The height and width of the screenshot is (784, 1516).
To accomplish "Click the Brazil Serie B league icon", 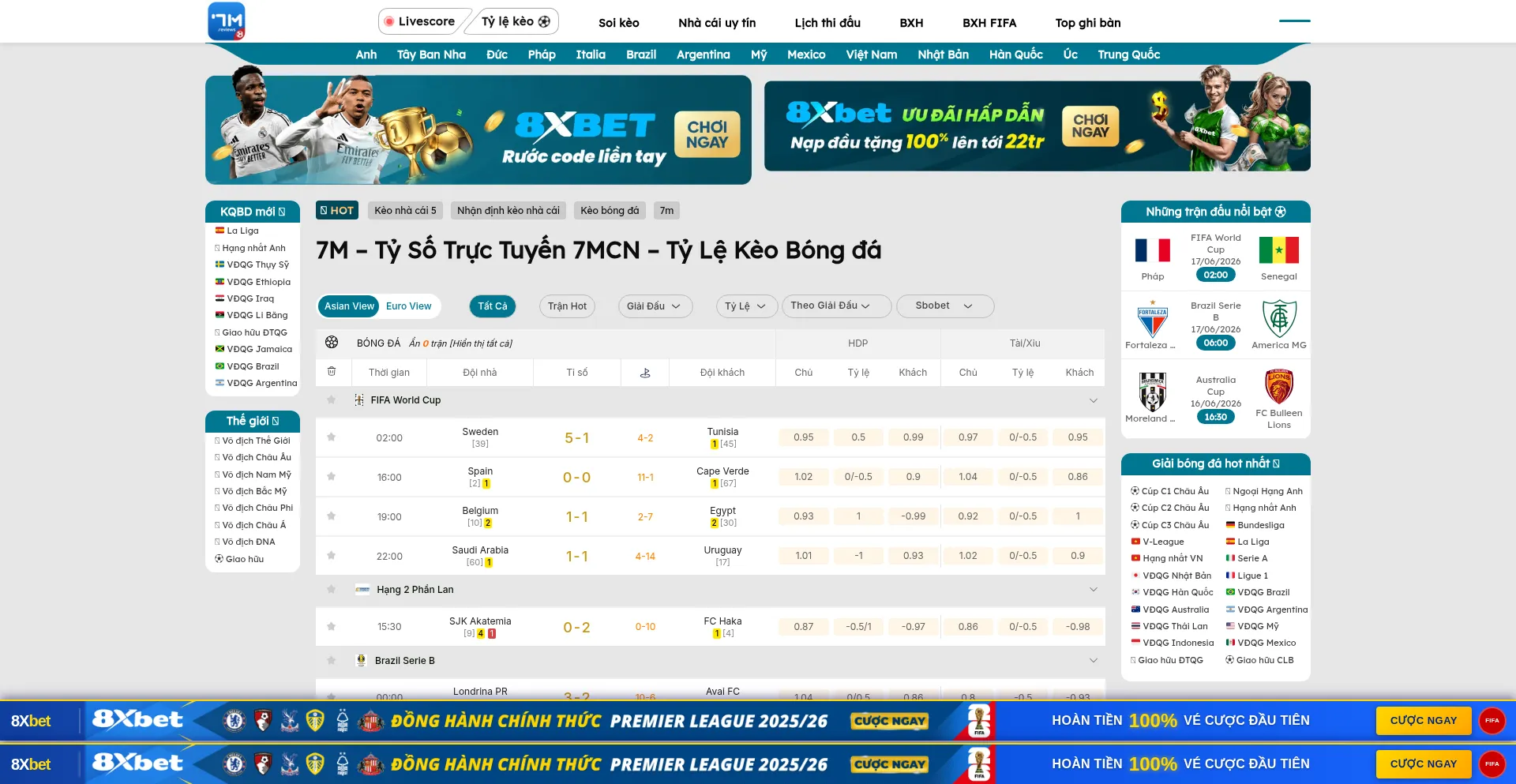I will point(362,660).
